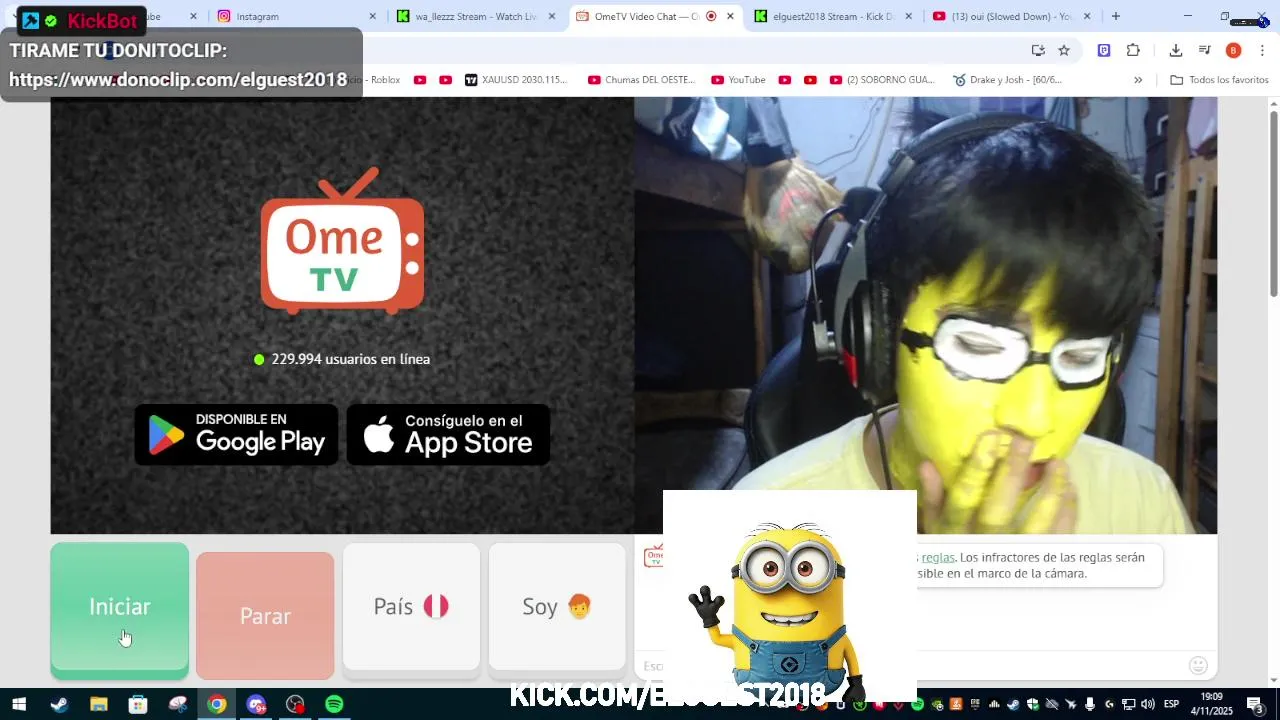This screenshot has width=1280, height=720.
Task: Click the OneDrive cloud tray icon
Action: [1052, 705]
